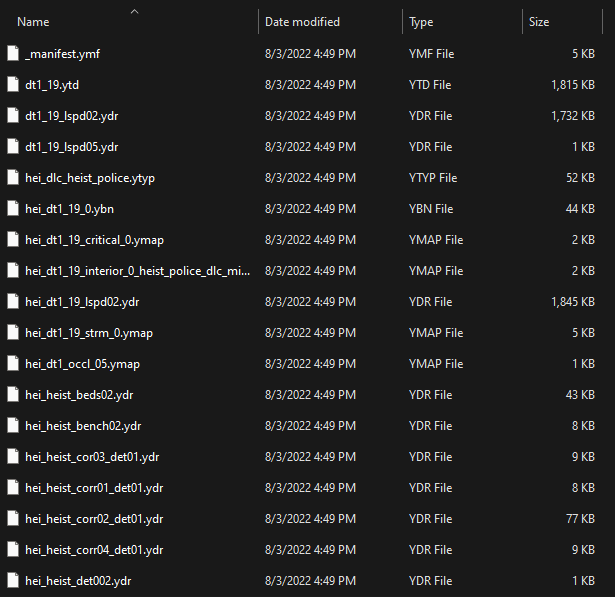Select the file name hei_heist_cor03_det01.ydr

(92, 457)
